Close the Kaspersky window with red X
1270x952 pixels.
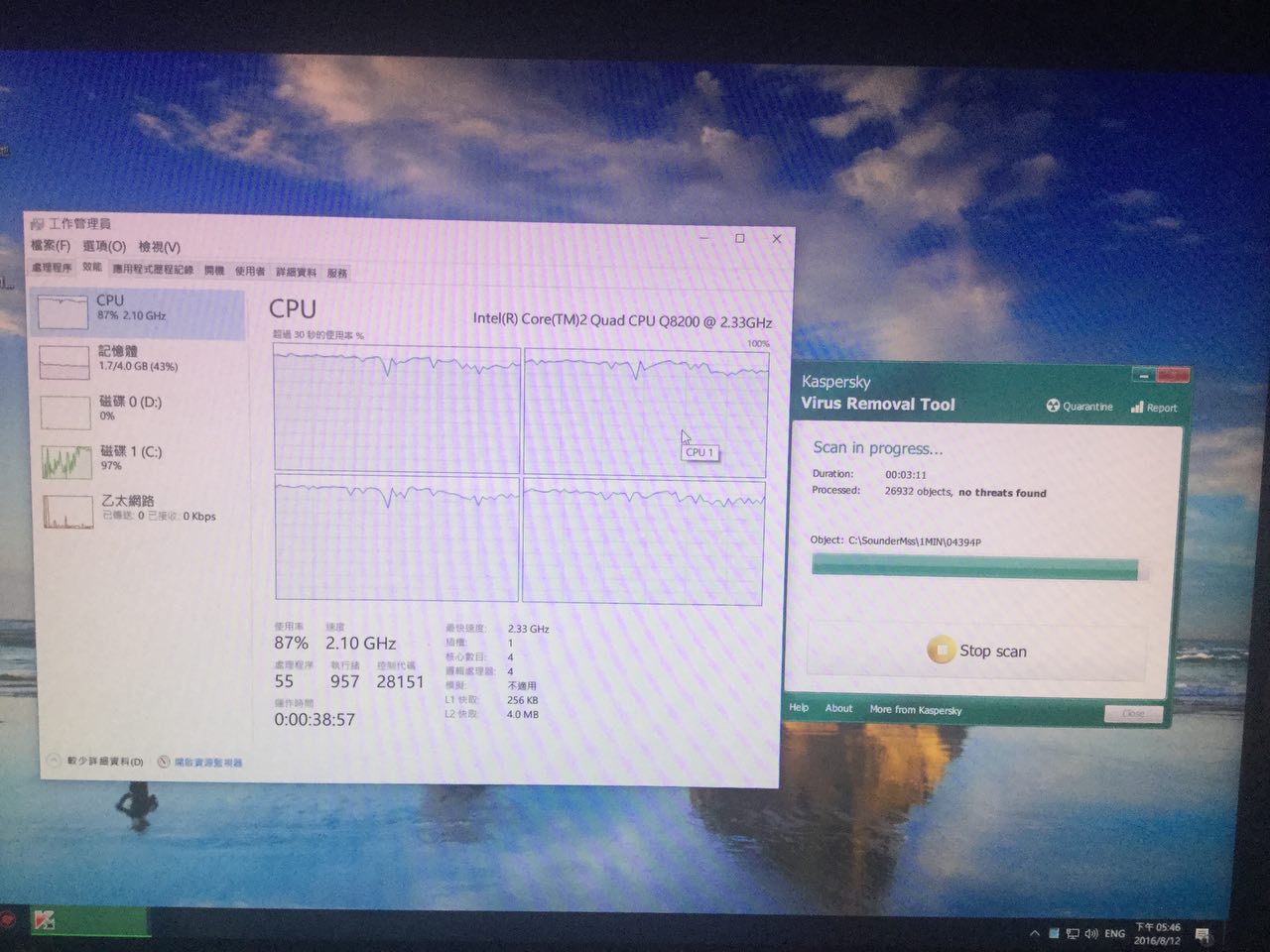(x=1173, y=375)
